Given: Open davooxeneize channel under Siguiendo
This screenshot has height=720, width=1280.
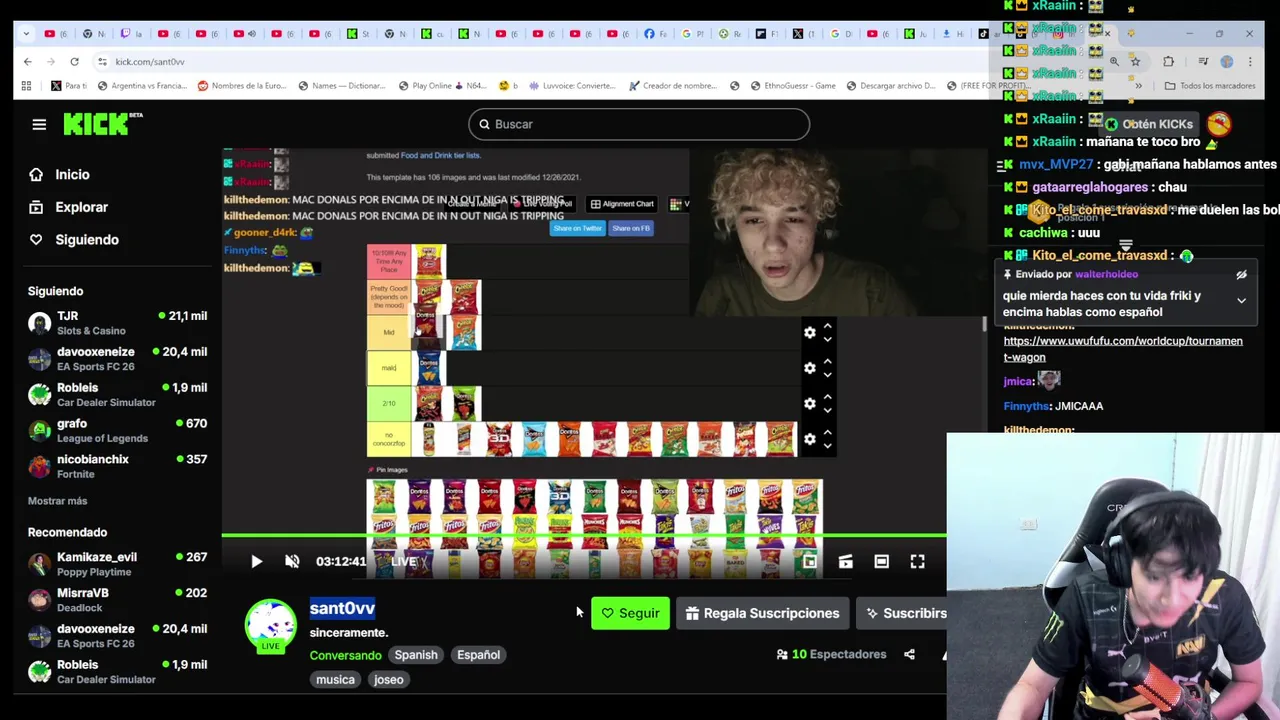Looking at the screenshot, I should tap(117, 359).
